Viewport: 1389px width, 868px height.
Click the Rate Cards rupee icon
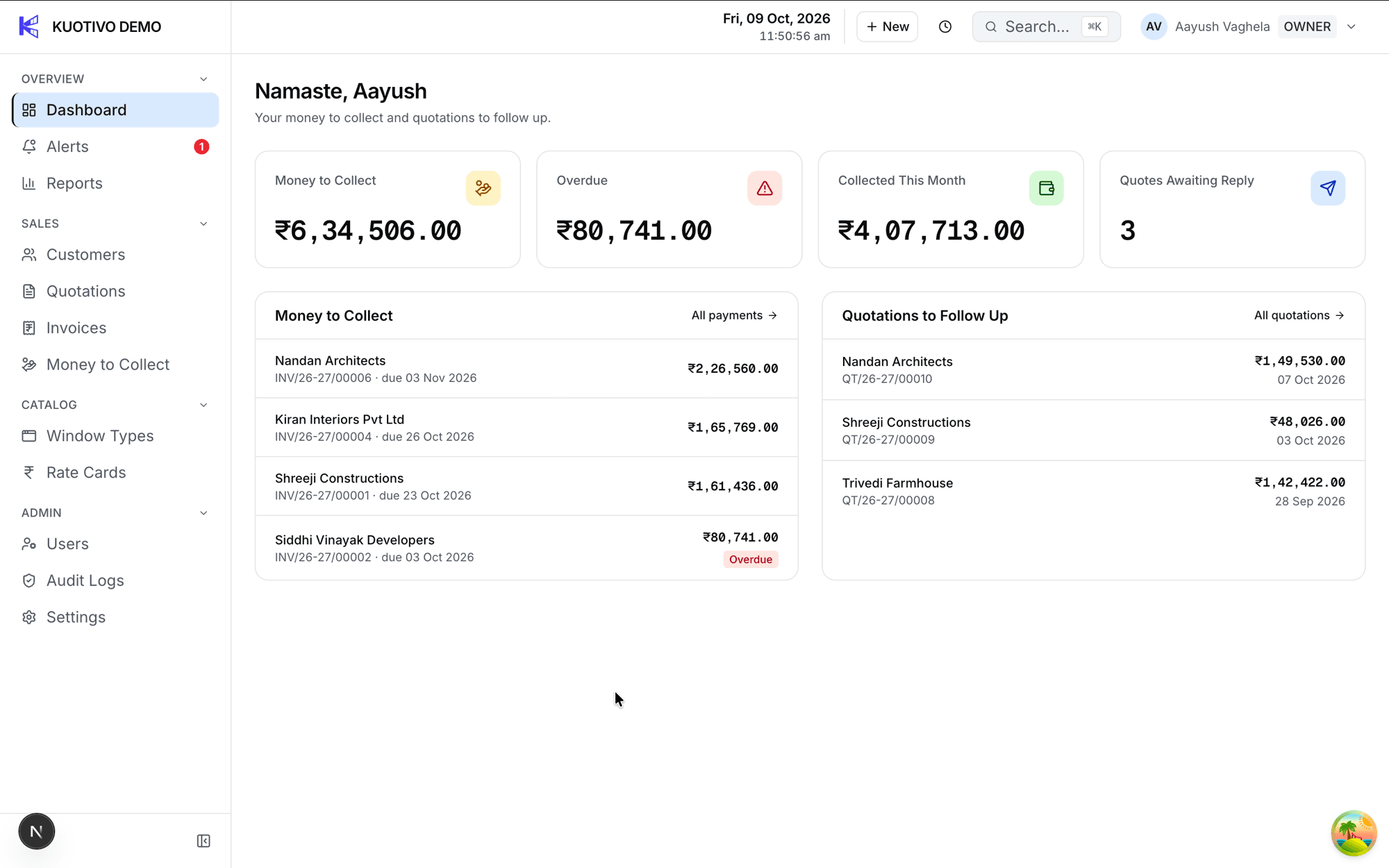pos(29,472)
